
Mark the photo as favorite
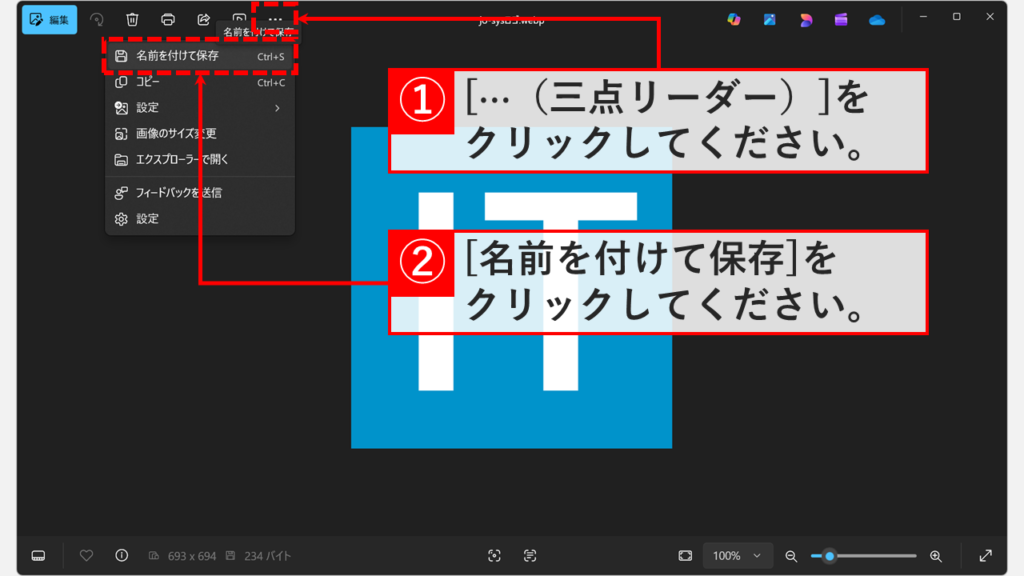tap(87, 555)
